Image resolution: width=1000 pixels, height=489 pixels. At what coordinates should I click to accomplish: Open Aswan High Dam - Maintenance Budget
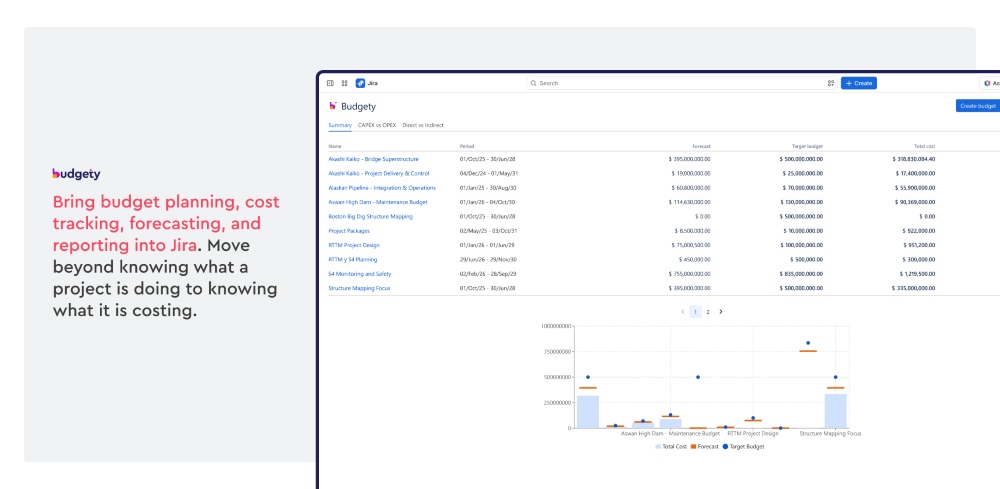pyautogui.click(x=378, y=202)
